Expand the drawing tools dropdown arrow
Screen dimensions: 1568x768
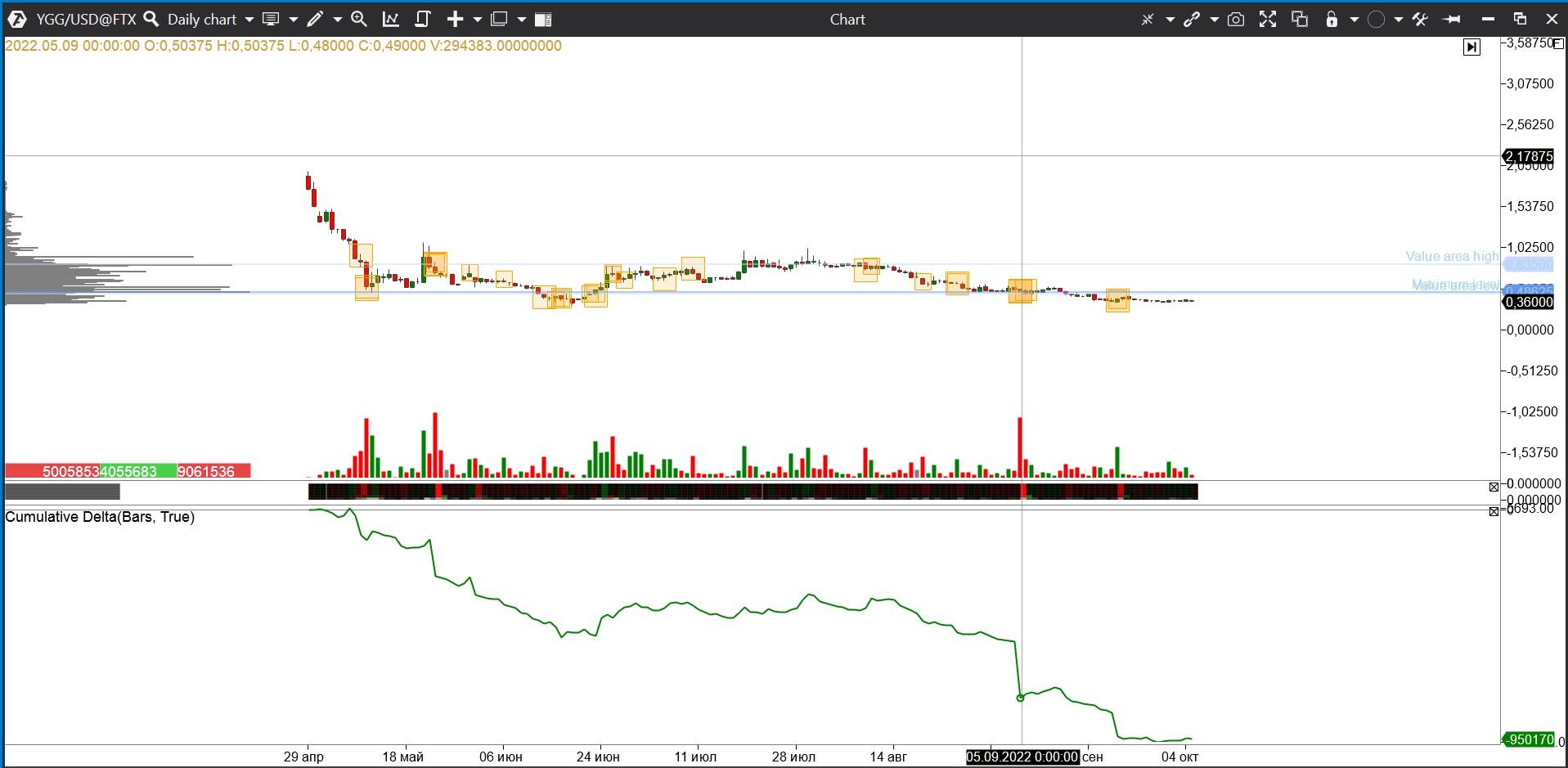[x=337, y=20]
